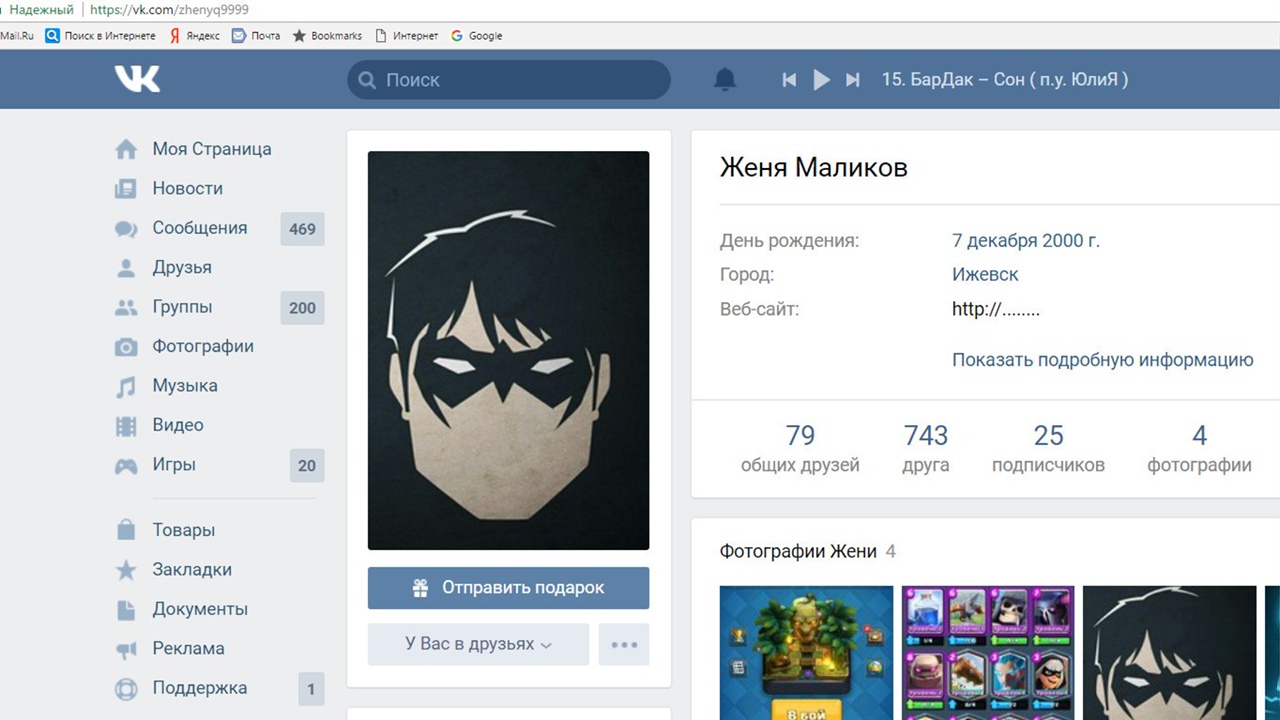
Task: Show detailed profile information
Action: [x=1102, y=360]
